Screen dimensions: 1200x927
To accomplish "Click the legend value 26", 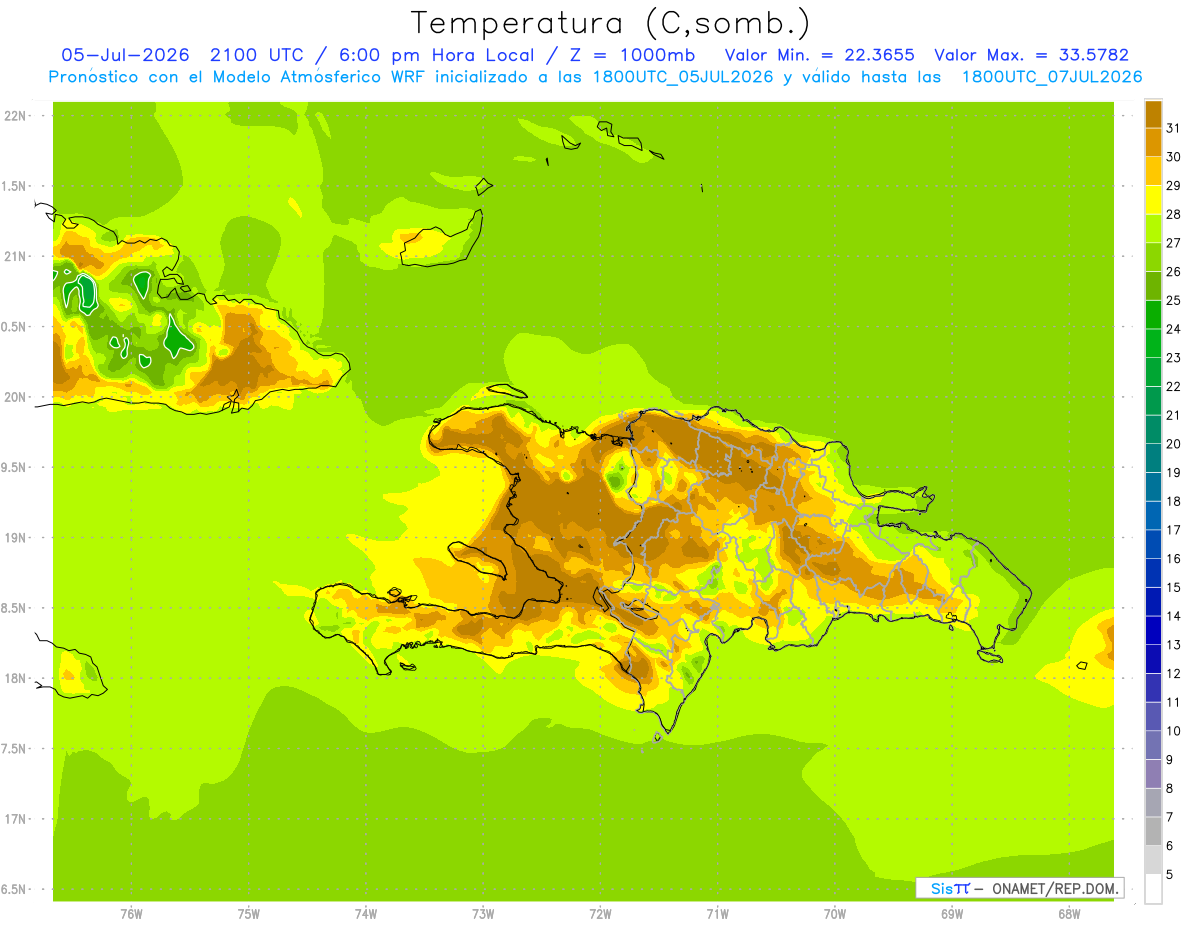I will (1173, 272).
